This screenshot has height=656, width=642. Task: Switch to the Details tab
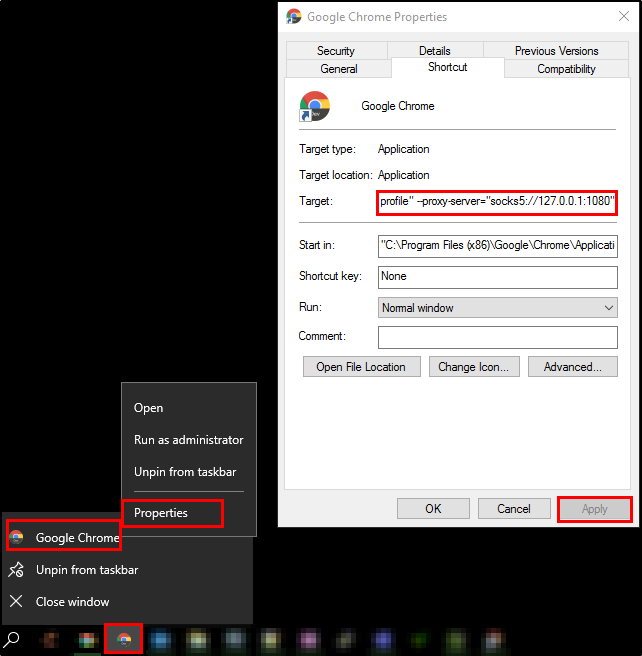(x=435, y=51)
